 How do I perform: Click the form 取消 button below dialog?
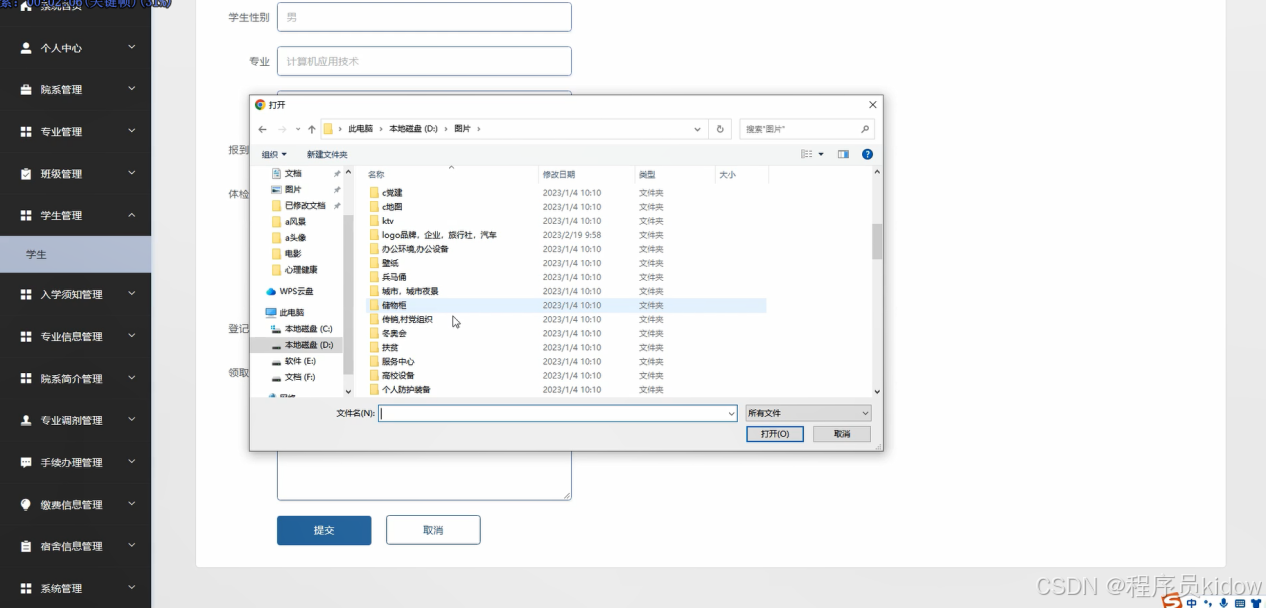click(433, 530)
